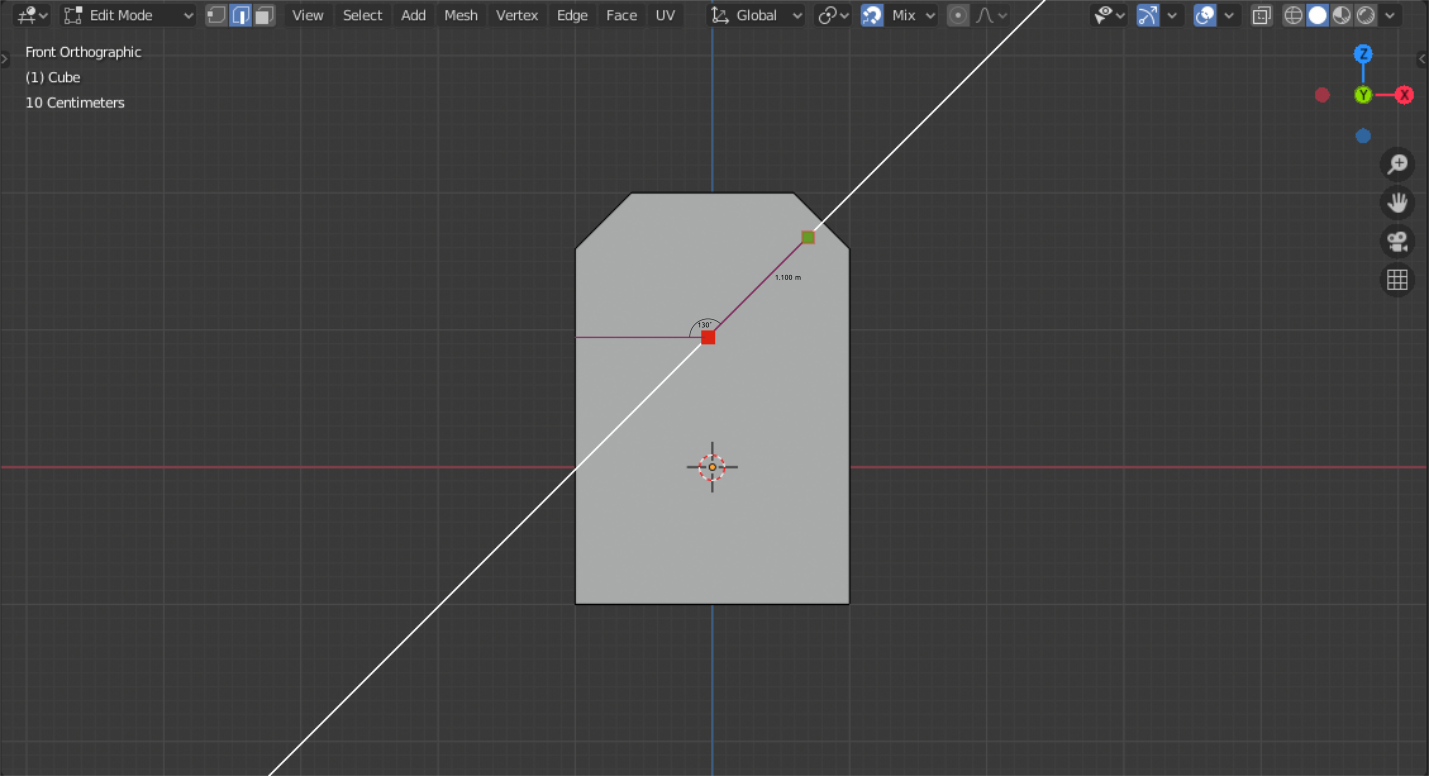
Task: Switch to rendered shading
Action: coord(1365,15)
